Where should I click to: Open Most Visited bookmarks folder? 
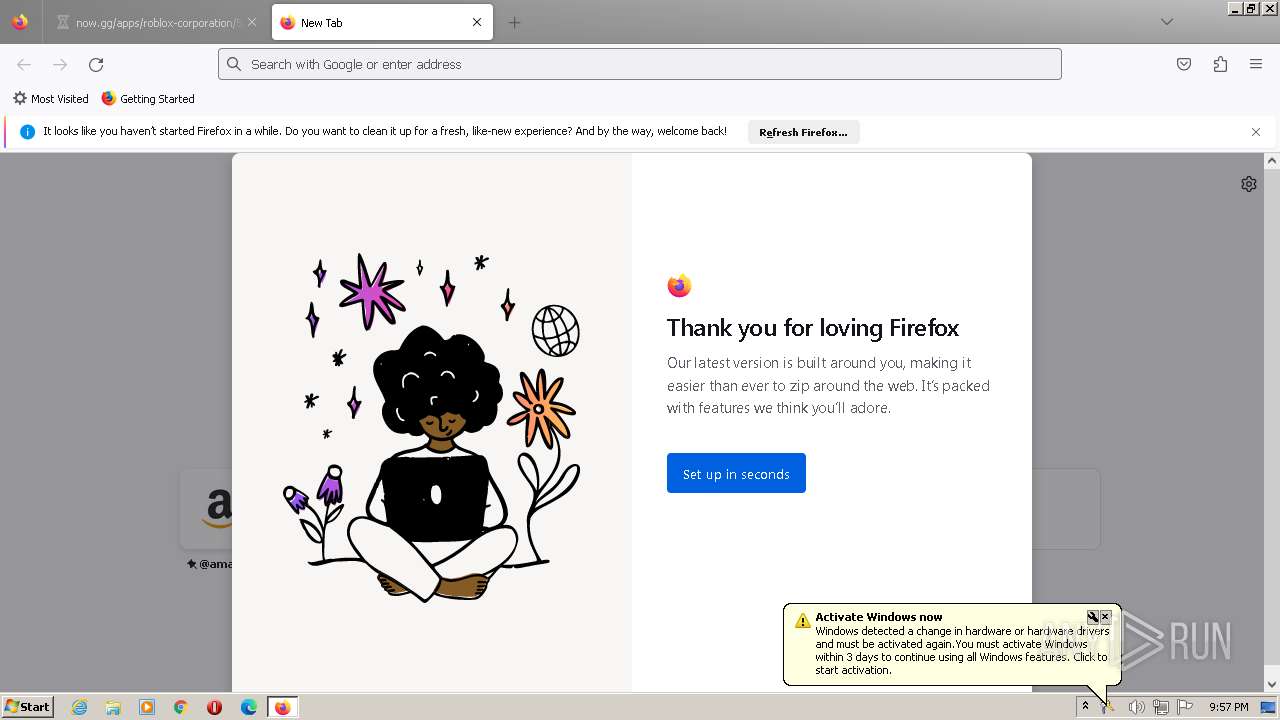coord(51,99)
